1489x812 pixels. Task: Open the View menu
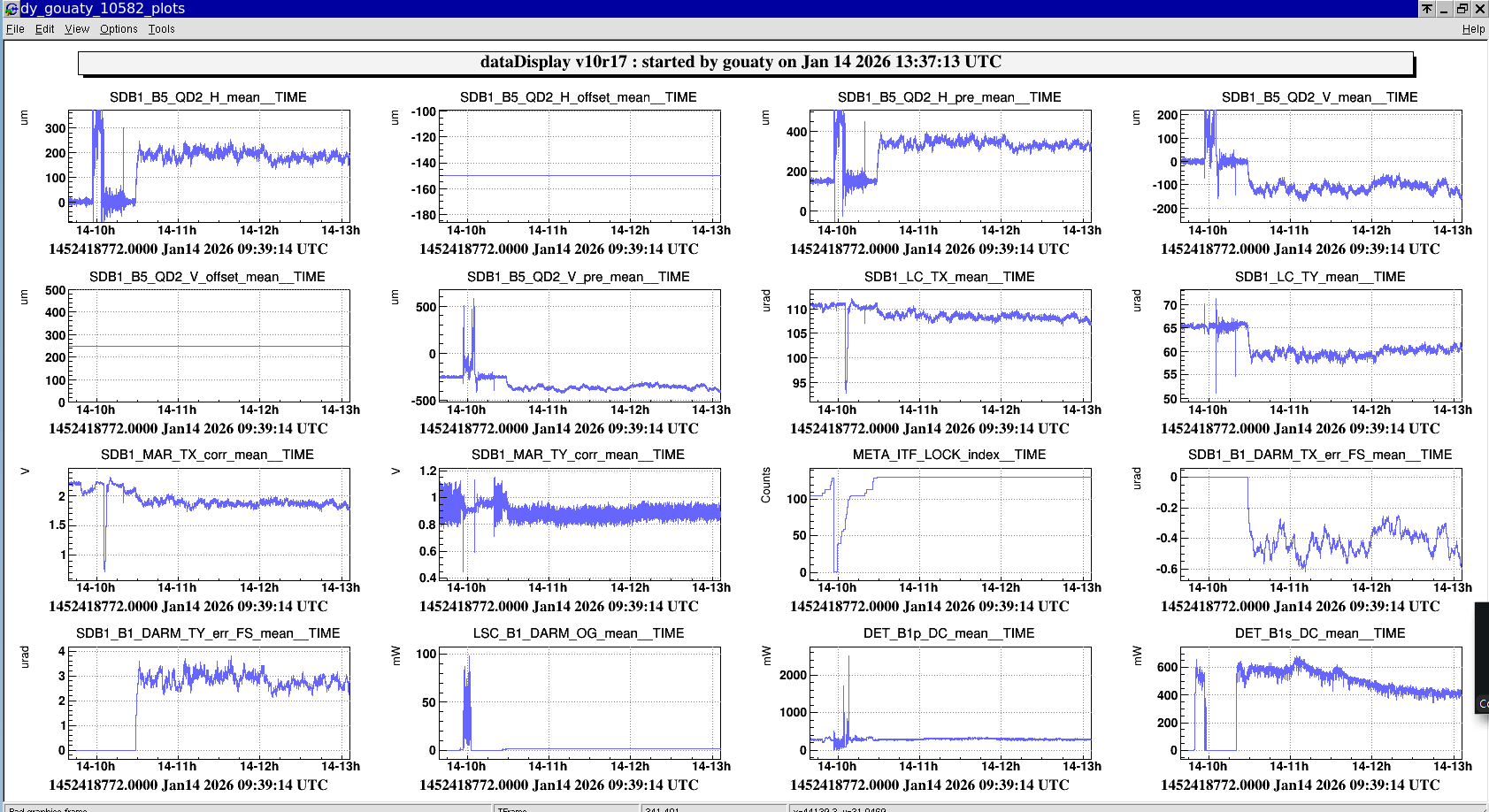[77, 29]
